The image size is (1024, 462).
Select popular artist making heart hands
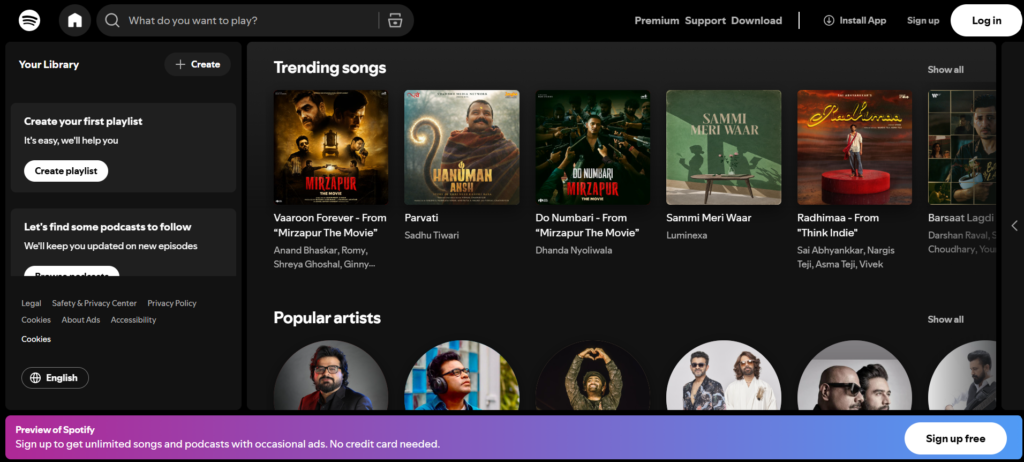pyautogui.click(x=593, y=375)
